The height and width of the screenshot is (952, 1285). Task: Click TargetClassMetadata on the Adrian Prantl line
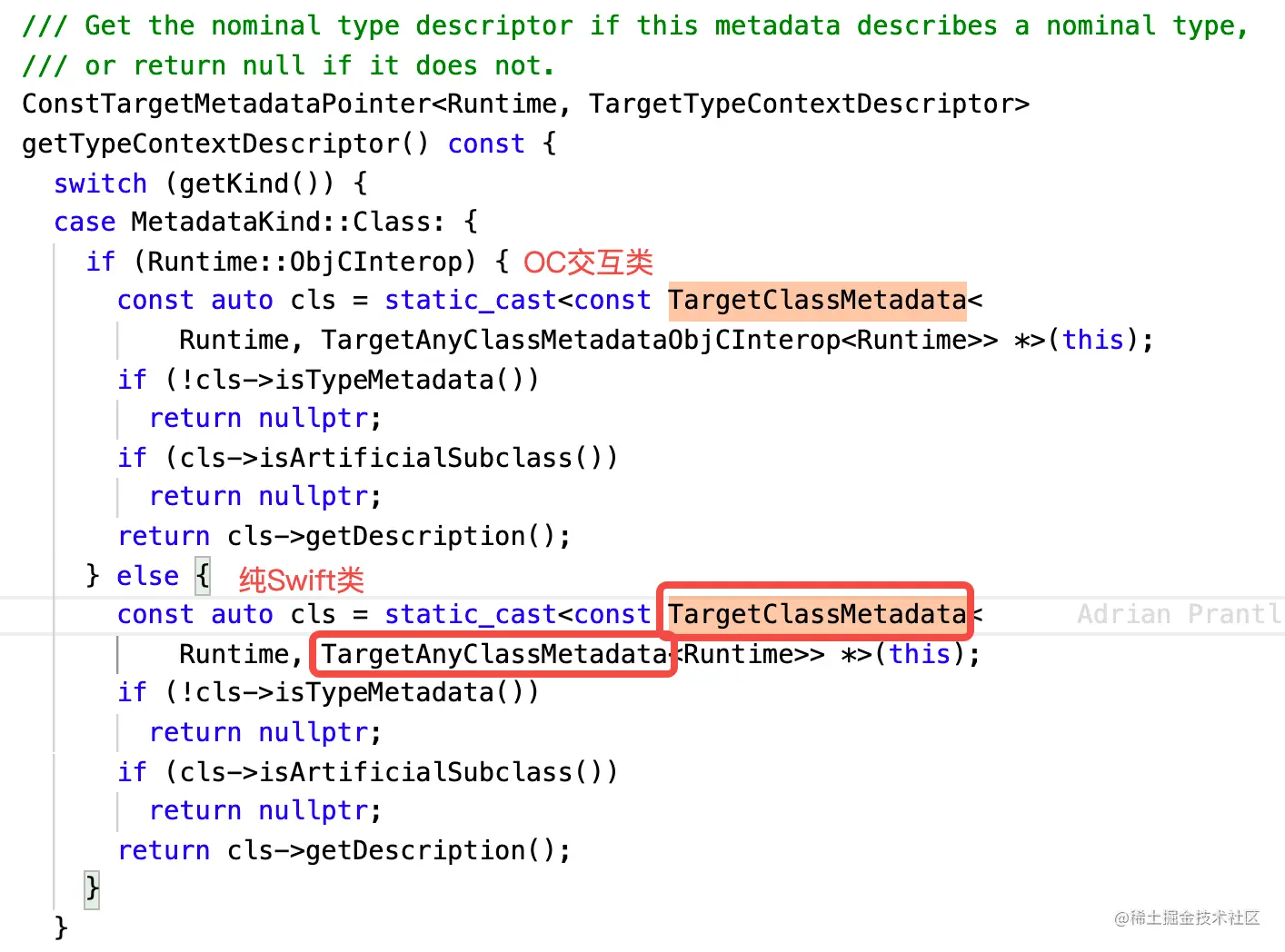(x=817, y=614)
